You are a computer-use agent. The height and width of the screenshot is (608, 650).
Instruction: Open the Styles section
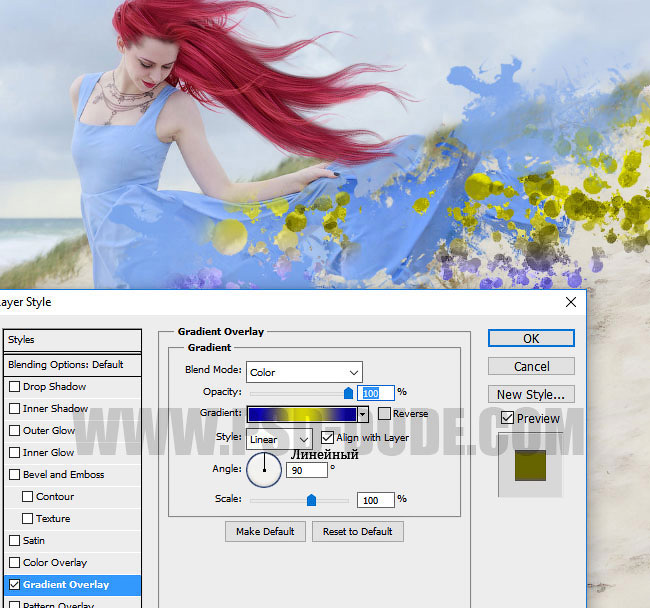coord(73,340)
